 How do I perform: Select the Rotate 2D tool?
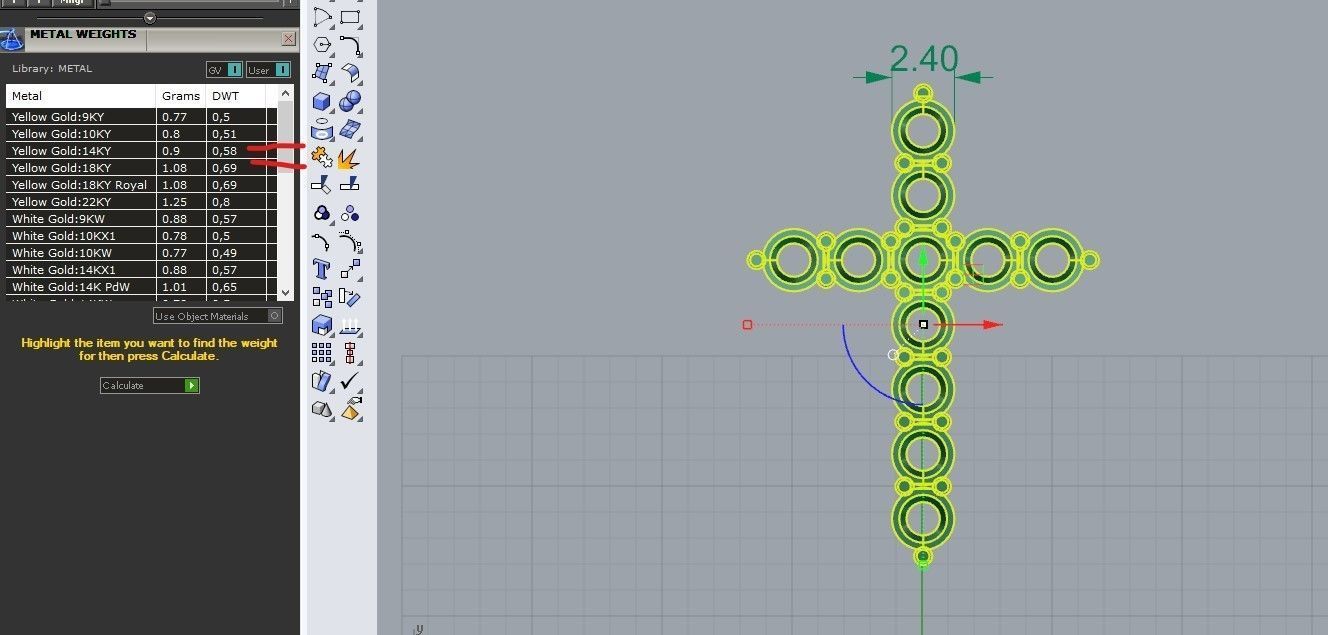(x=350, y=297)
